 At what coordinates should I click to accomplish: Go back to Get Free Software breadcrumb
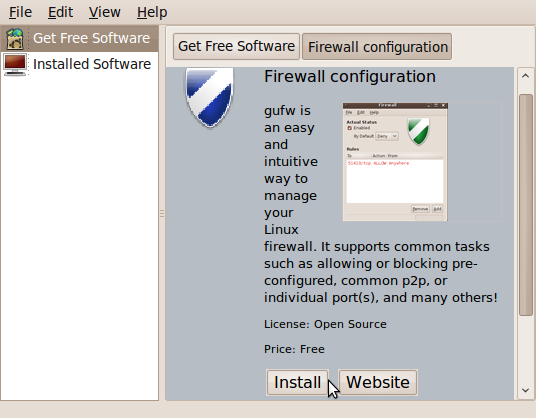coord(236,46)
